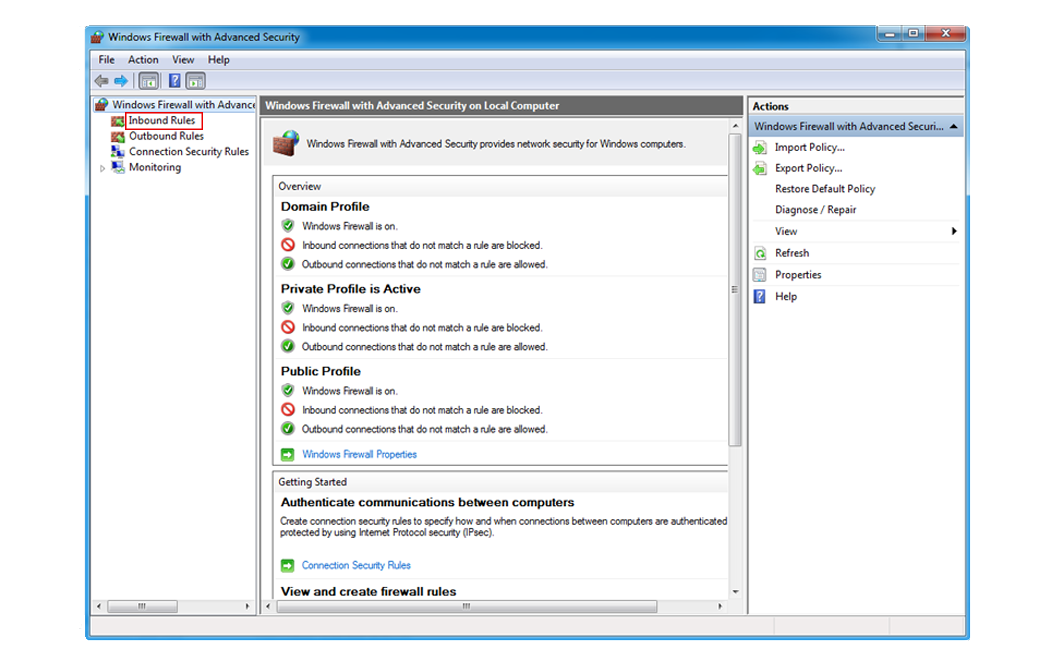Click the Private Profile is Active heading
Screen dimensions: 1049x665
coord(351,289)
